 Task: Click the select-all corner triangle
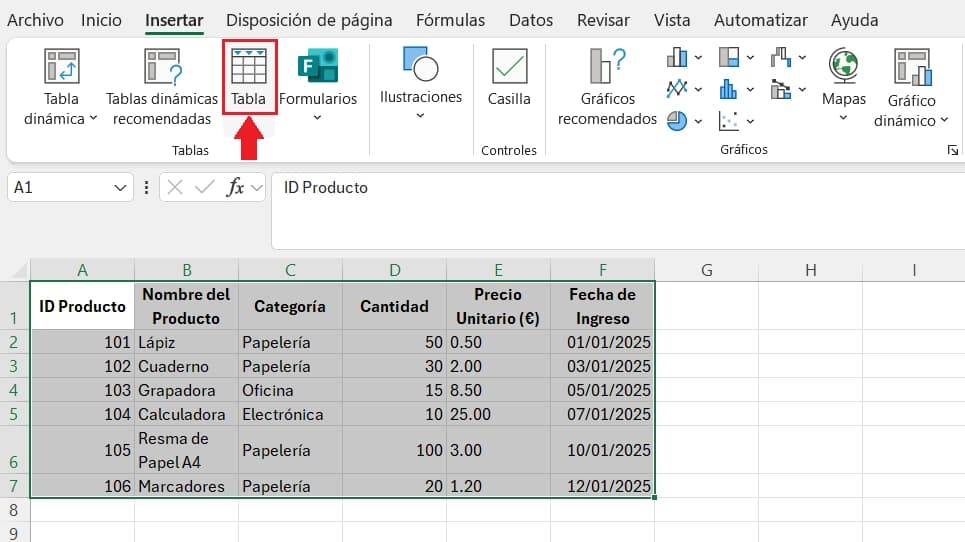tap(20, 271)
